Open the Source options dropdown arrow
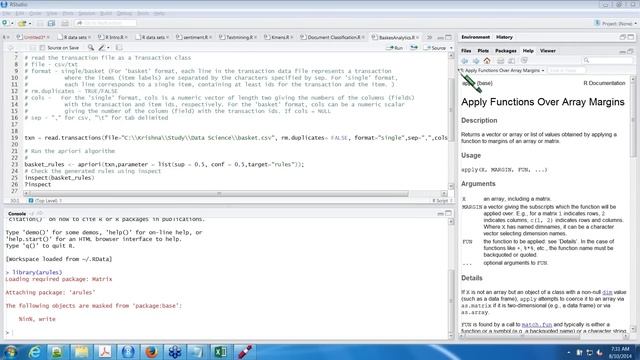The image size is (640, 360). point(451,48)
